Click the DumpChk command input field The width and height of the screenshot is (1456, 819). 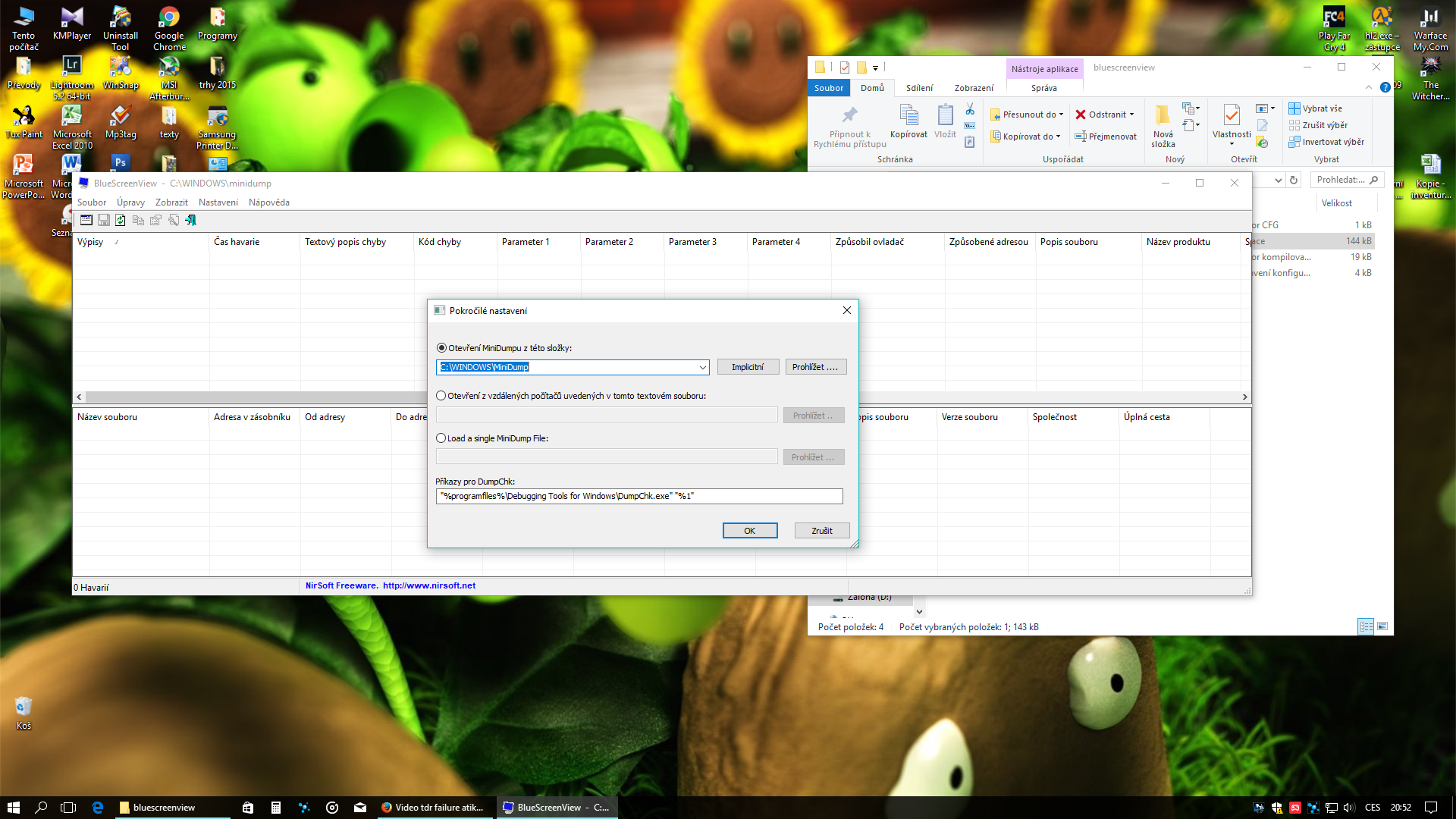pos(639,496)
